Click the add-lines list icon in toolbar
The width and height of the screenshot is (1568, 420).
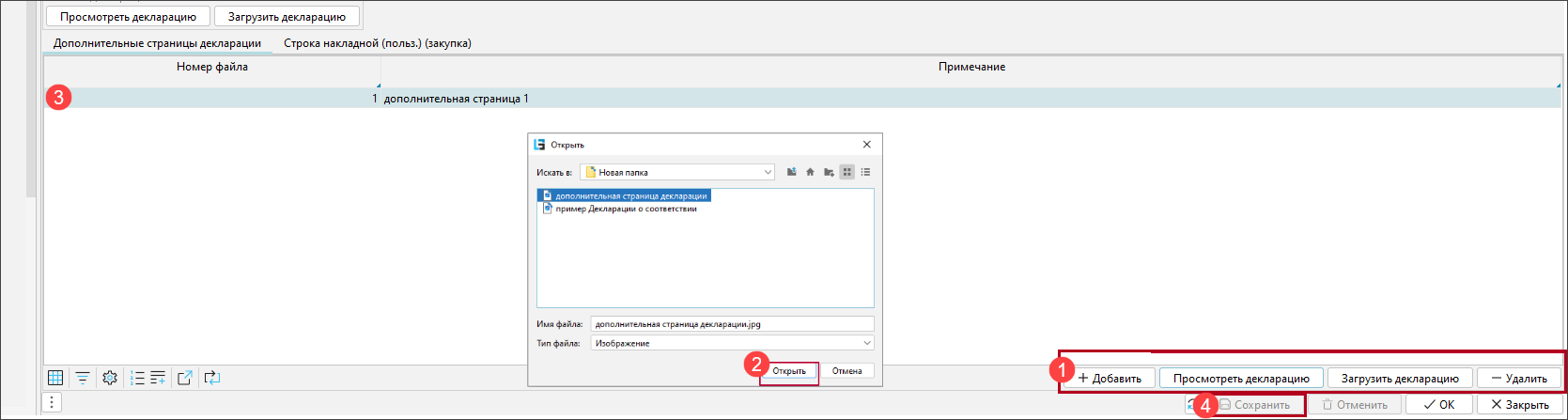coord(157,378)
